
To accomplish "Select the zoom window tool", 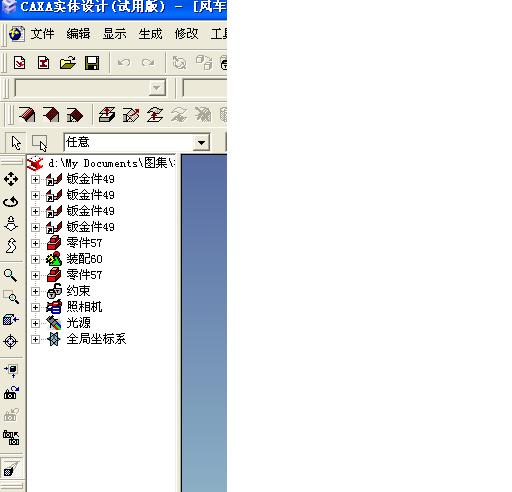I will 11,297.
